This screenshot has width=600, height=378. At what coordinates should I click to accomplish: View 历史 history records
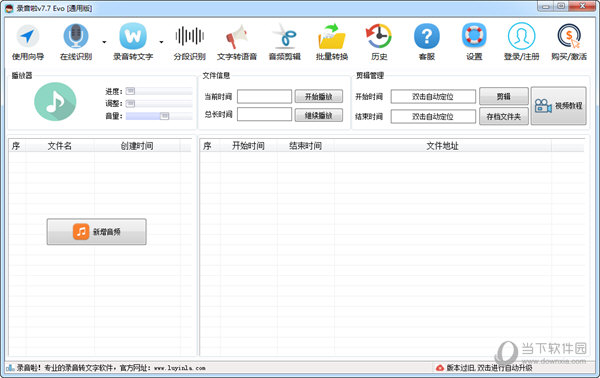tap(379, 42)
